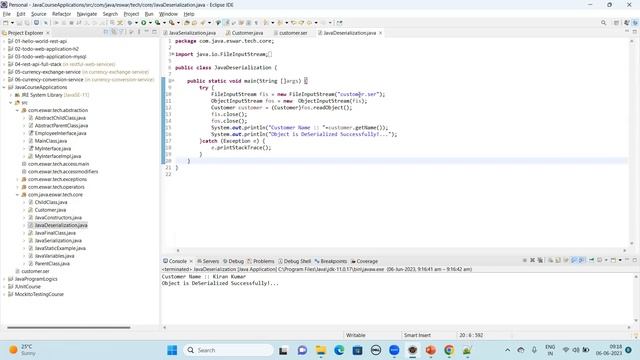Close the Project Explorer view tab
640x360 pixels.
[48, 33]
